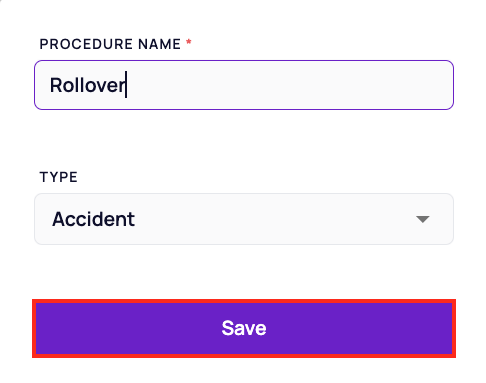The width and height of the screenshot is (486, 383).
Task: Click the gray triangle in Type field
Action: (x=422, y=219)
